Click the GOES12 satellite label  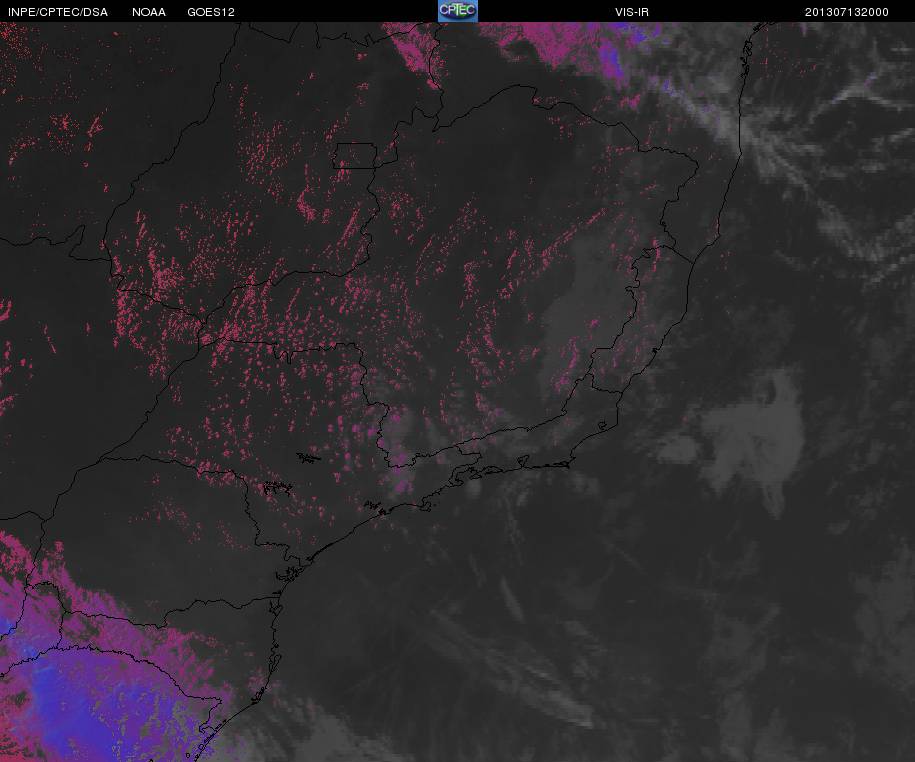tap(211, 12)
